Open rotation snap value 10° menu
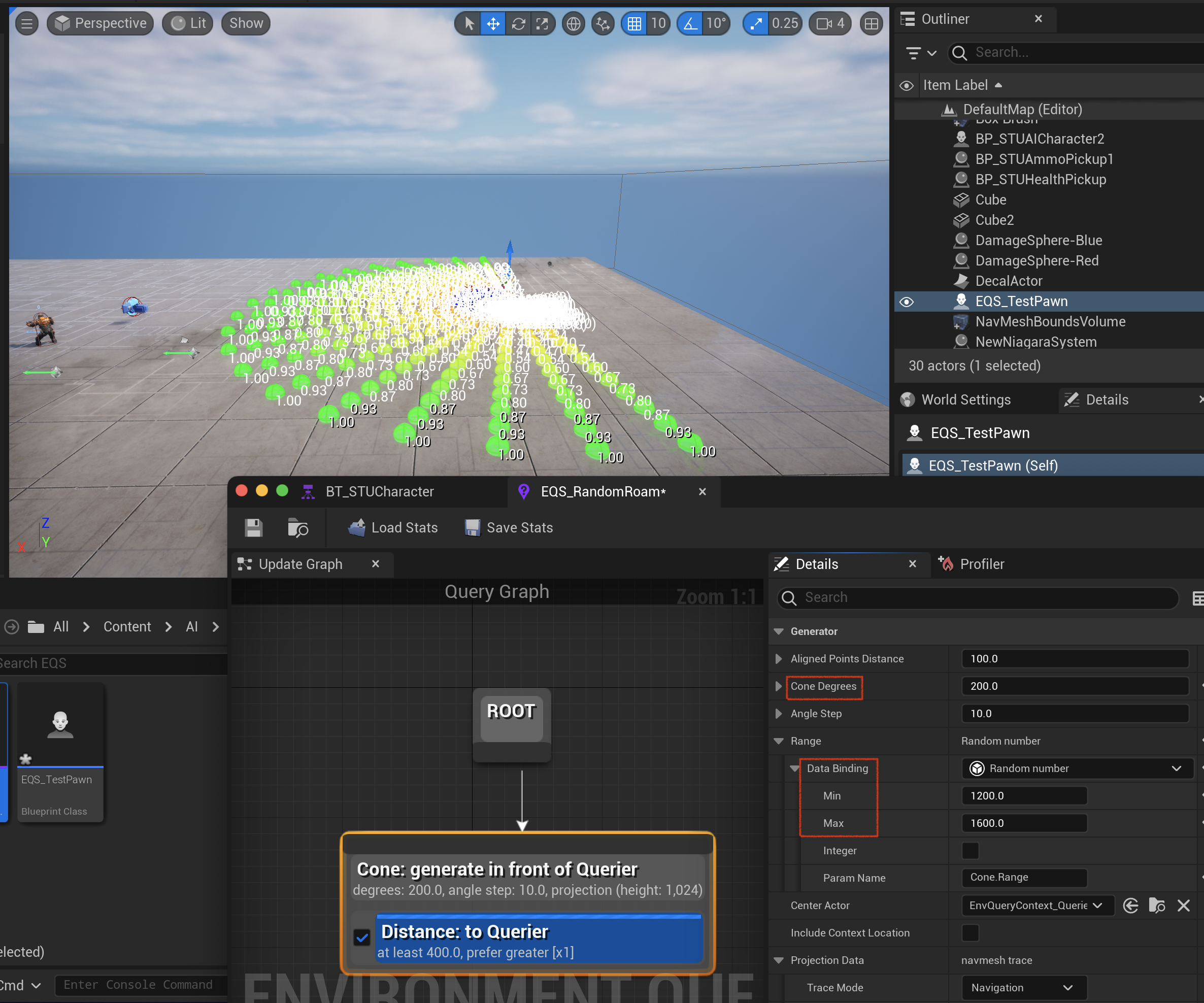This screenshot has width=1204, height=1003. [x=716, y=23]
